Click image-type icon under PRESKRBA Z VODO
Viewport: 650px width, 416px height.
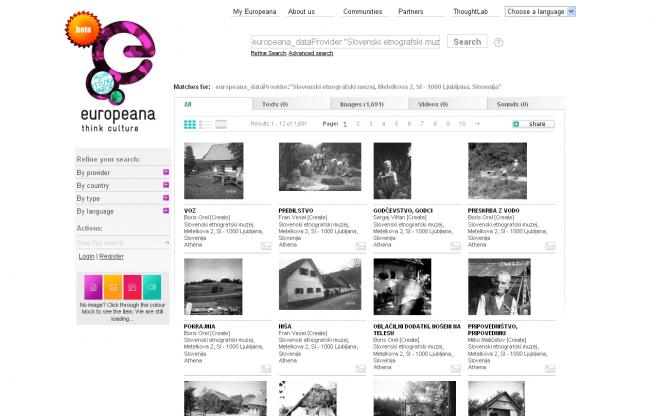[549, 245]
